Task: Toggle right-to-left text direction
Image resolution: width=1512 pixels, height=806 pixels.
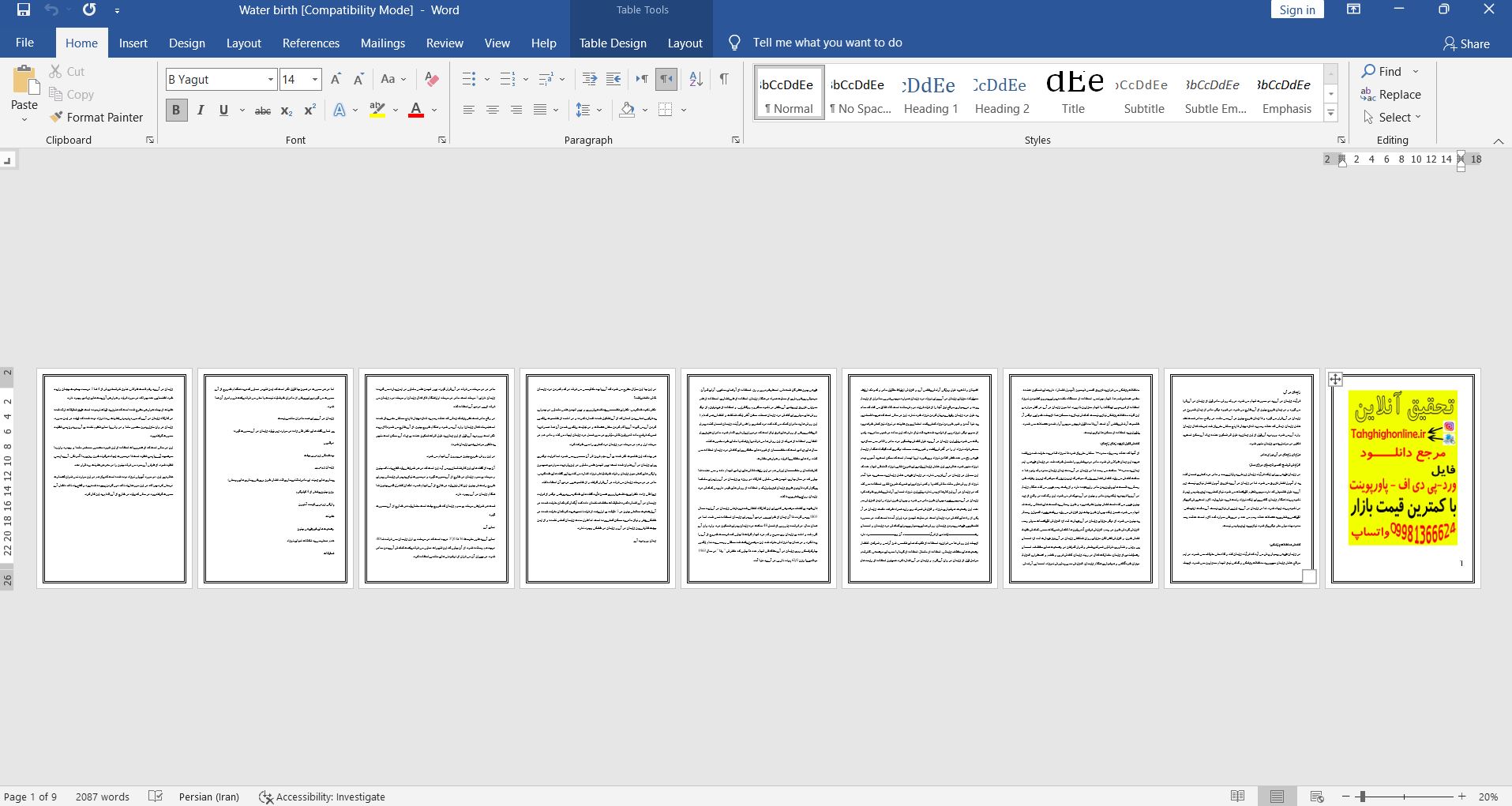Action: pyautogui.click(x=666, y=79)
